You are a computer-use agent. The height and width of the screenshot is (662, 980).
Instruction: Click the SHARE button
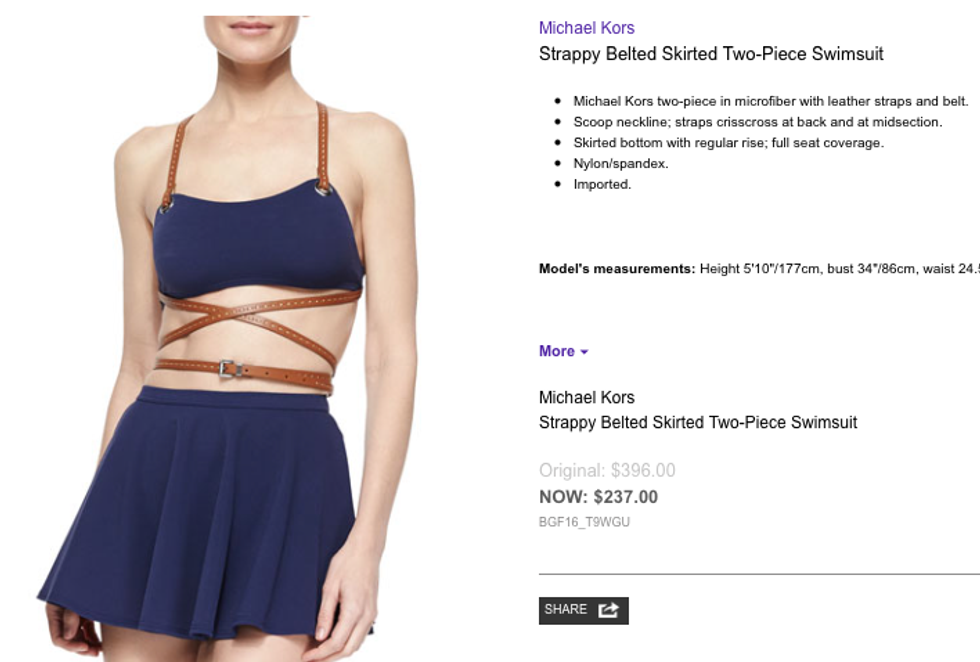[x=584, y=610]
